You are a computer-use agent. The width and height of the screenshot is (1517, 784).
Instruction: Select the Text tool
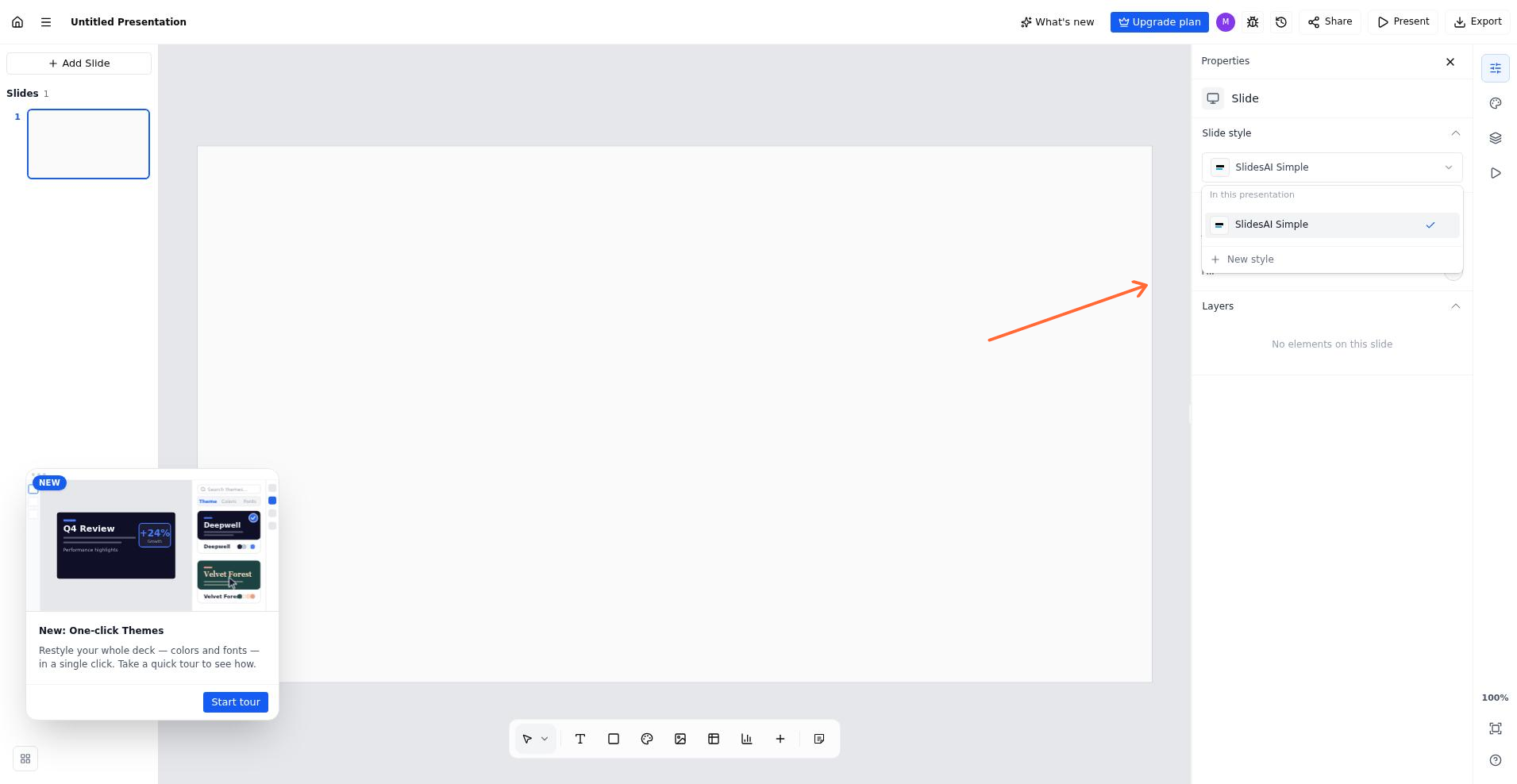pos(580,739)
